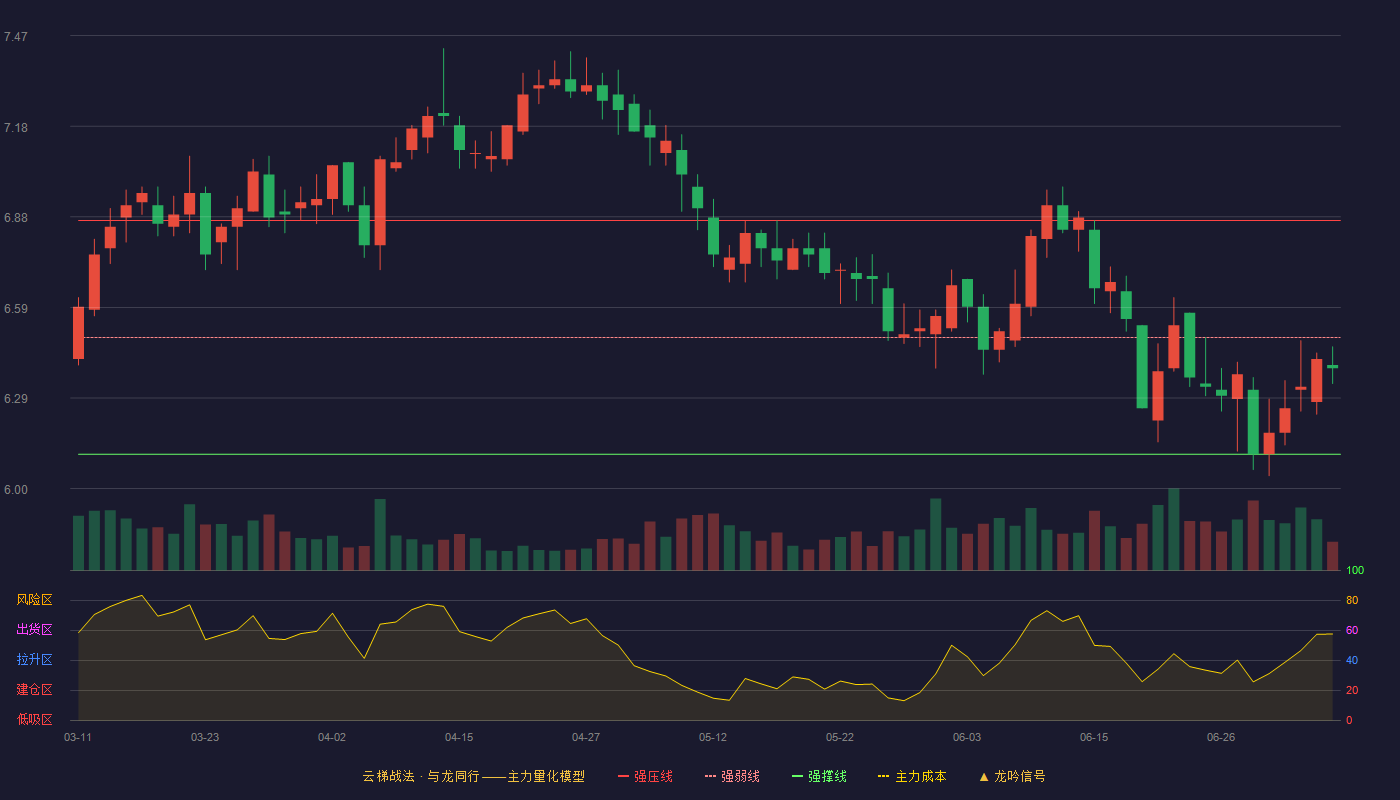Click the 风险区 zone label

point(34,600)
